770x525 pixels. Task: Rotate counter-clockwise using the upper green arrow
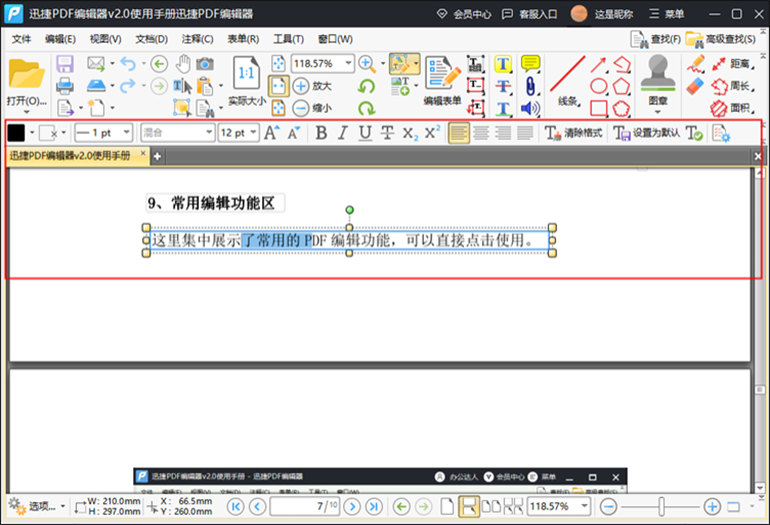366,86
